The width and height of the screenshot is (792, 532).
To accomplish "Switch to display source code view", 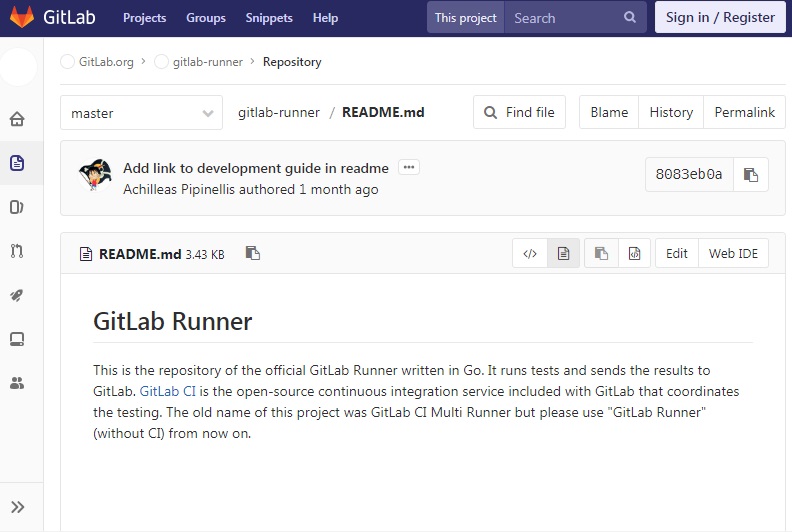I will (x=530, y=254).
